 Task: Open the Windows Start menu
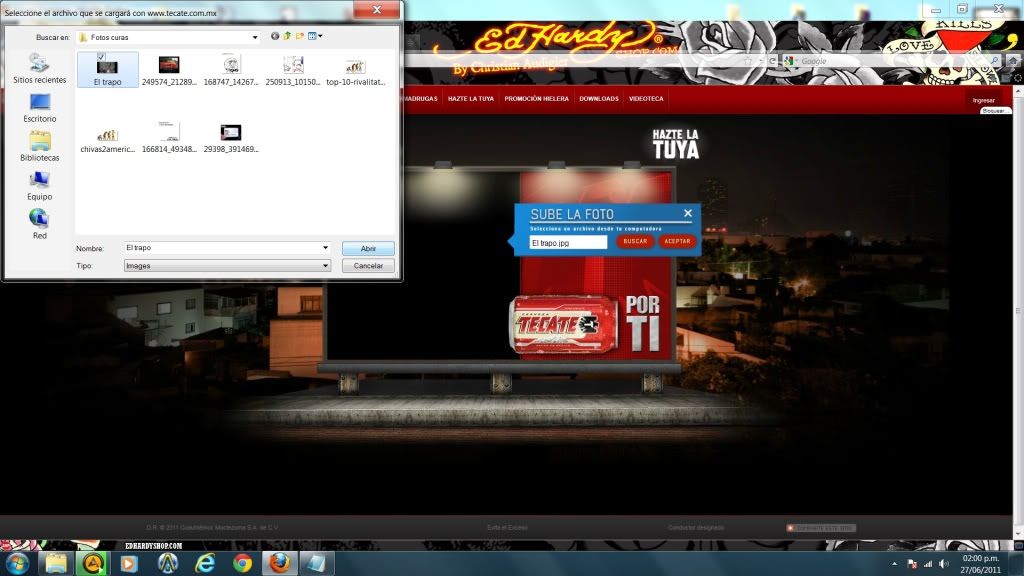click(17, 563)
